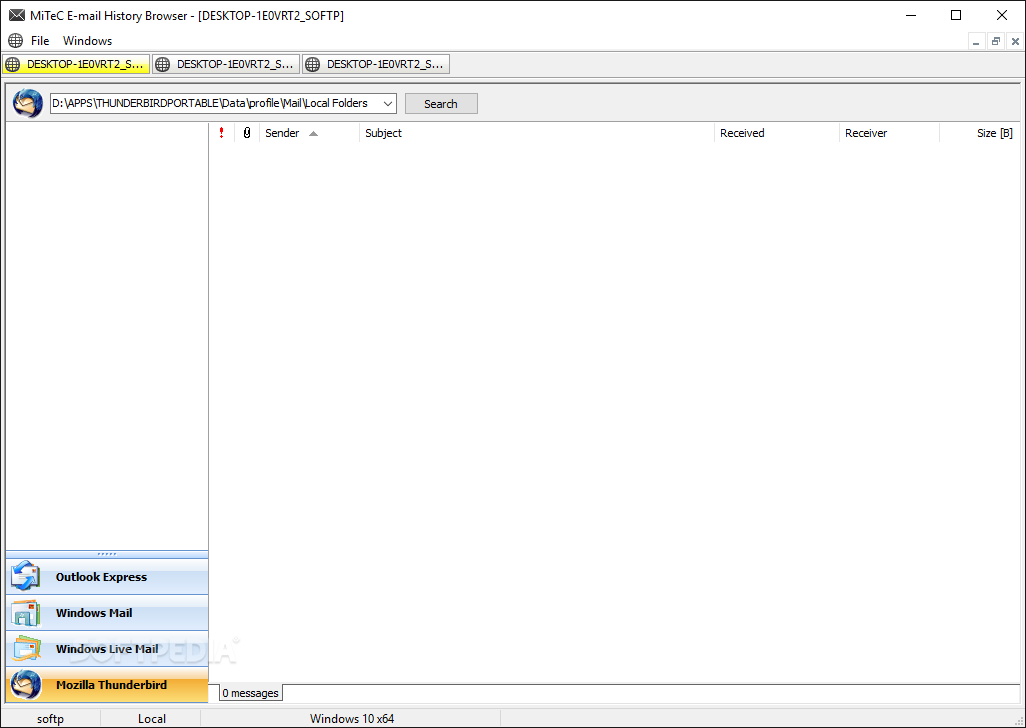Select Outlook Express in sidebar
Viewport: 1026px width, 728px height.
pos(107,577)
